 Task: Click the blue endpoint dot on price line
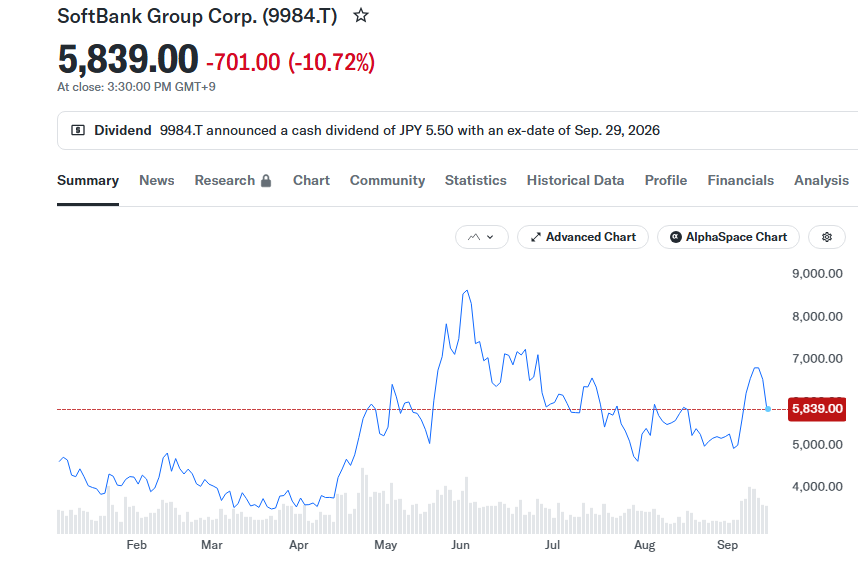click(x=768, y=409)
